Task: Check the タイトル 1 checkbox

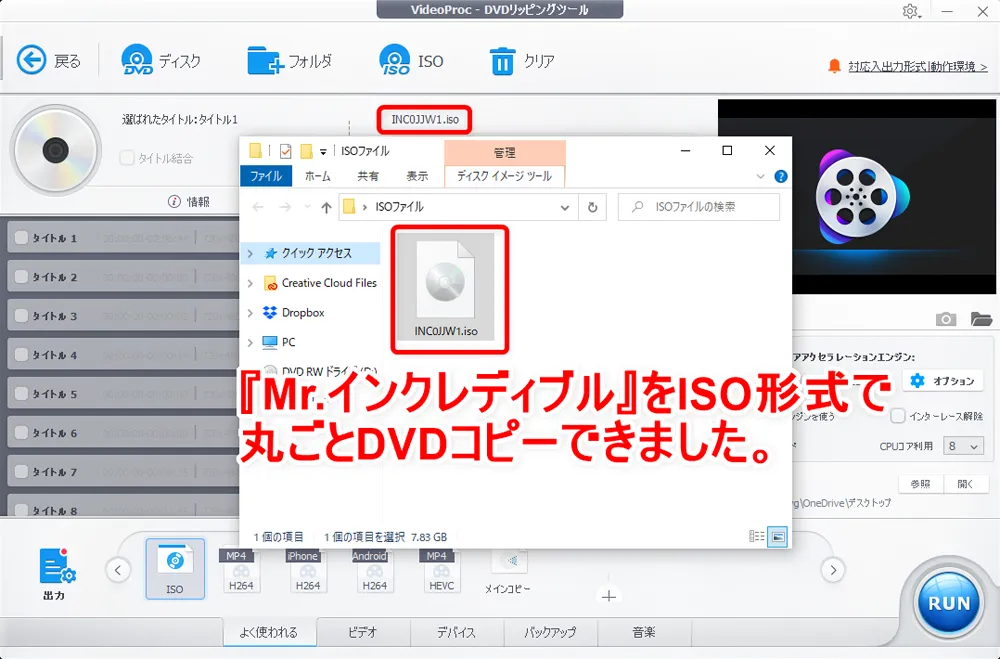Action: (22, 237)
